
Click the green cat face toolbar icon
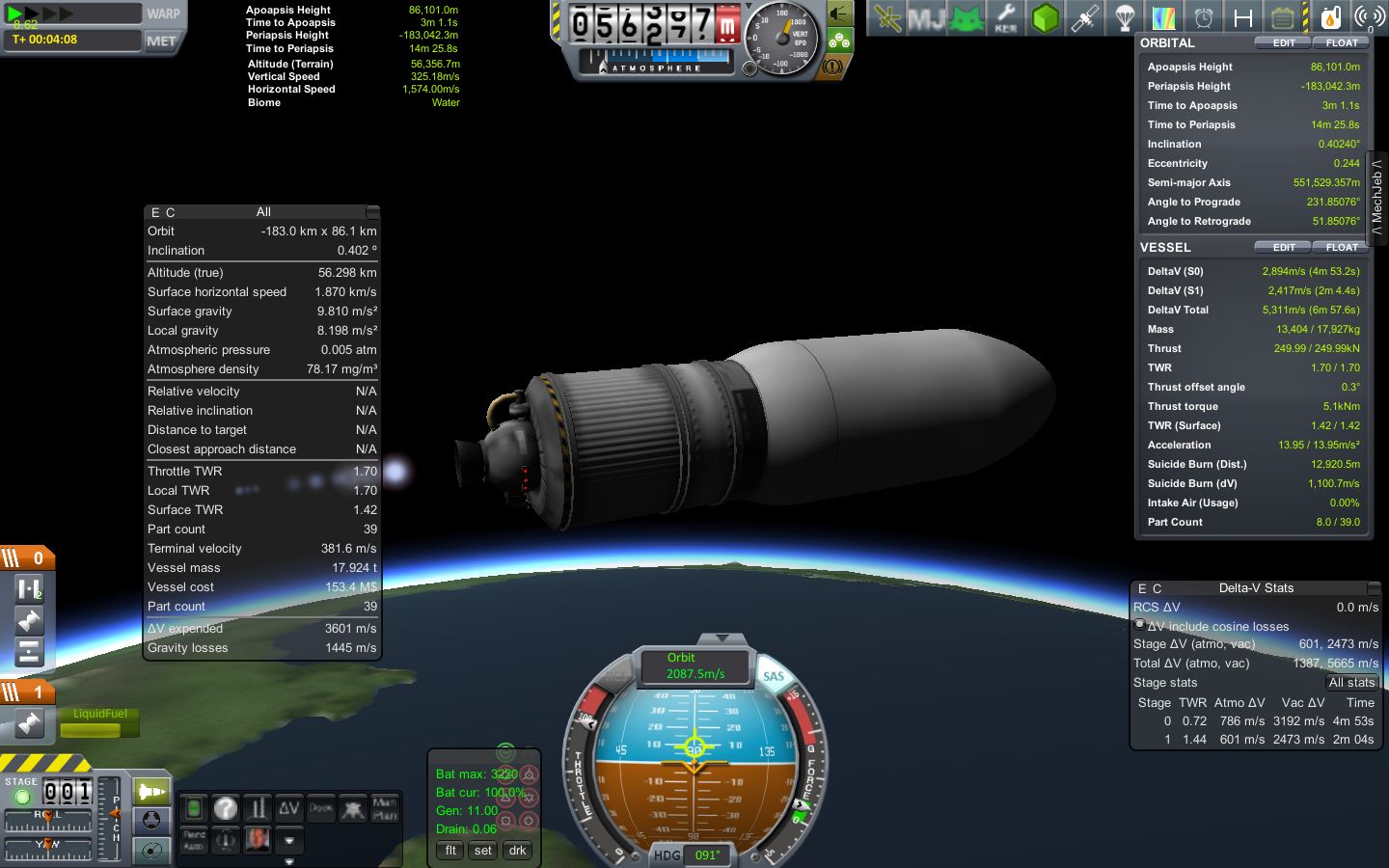pyautogui.click(x=967, y=17)
